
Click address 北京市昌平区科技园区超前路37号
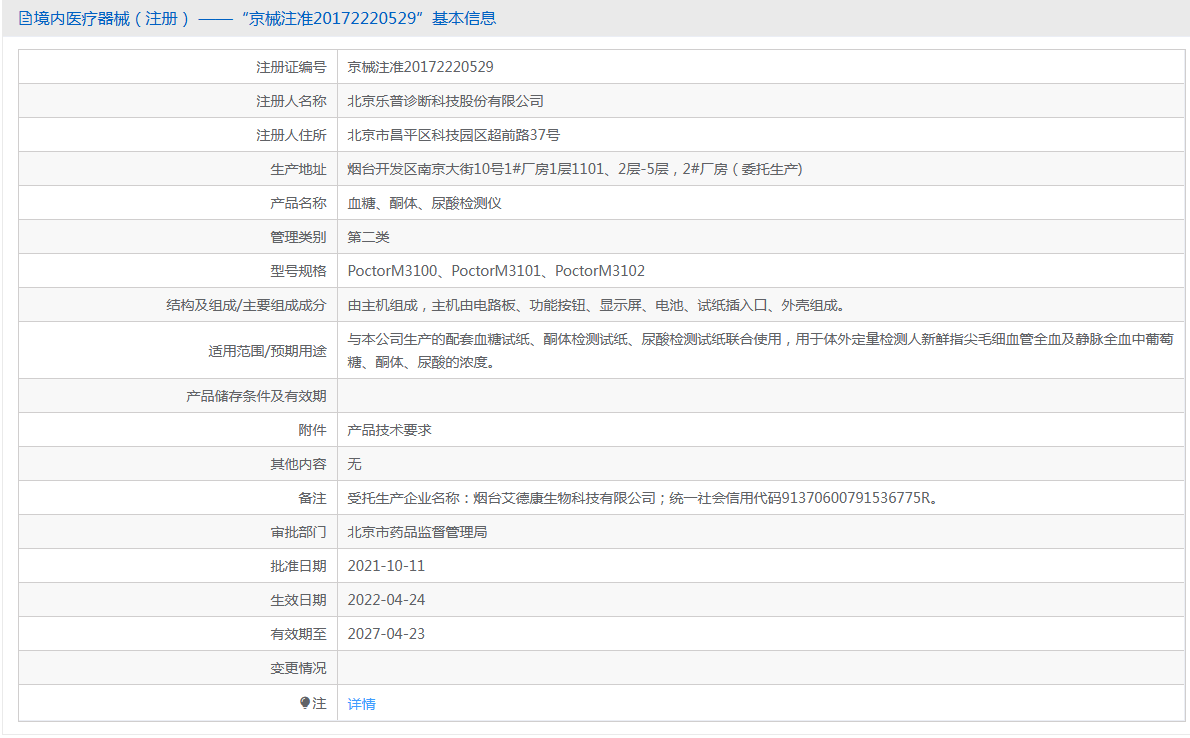tap(454, 135)
